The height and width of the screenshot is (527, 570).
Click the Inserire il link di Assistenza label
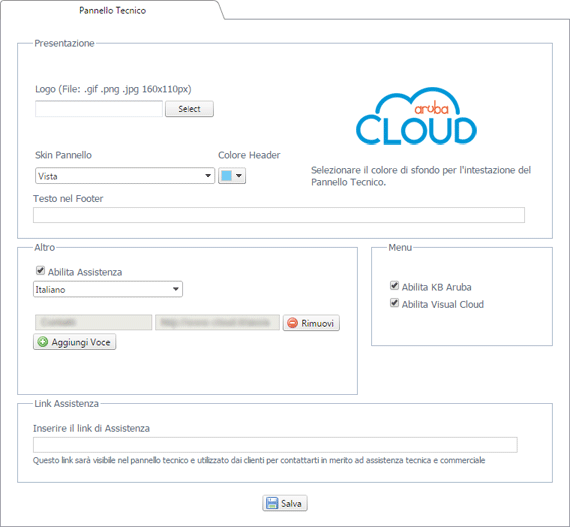click(x=91, y=429)
